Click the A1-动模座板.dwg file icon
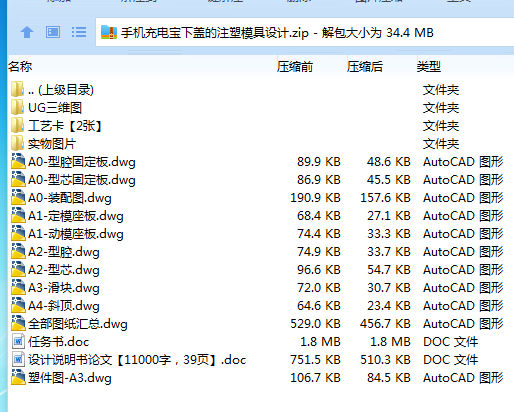The width and height of the screenshot is (514, 412). coord(18,233)
